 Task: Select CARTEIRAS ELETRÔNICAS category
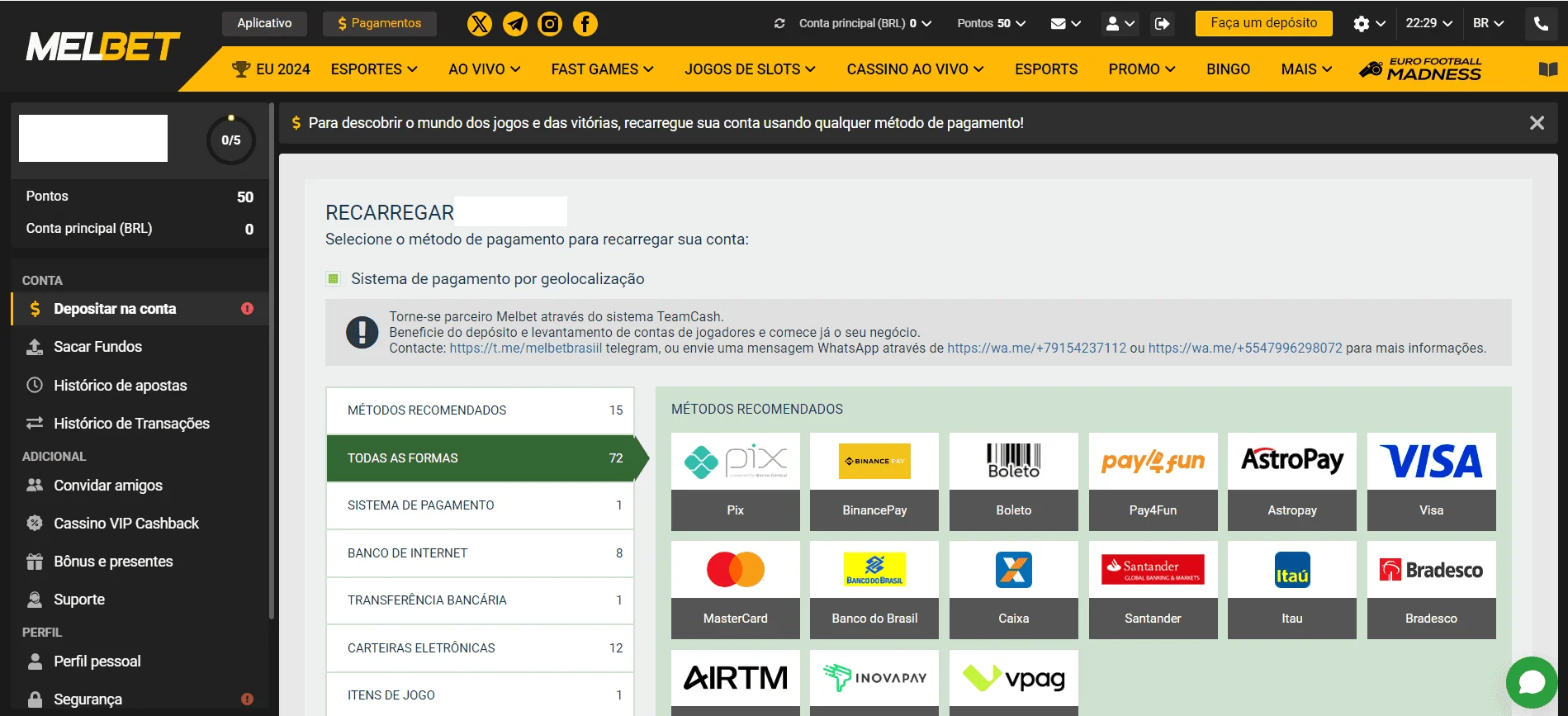click(x=480, y=648)
